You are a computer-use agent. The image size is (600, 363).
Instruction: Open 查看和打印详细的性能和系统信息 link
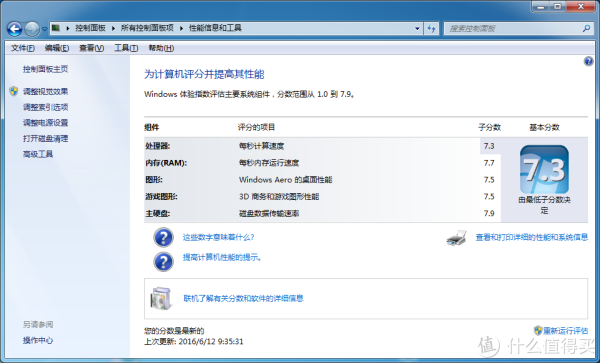click(x=532, y=238)
